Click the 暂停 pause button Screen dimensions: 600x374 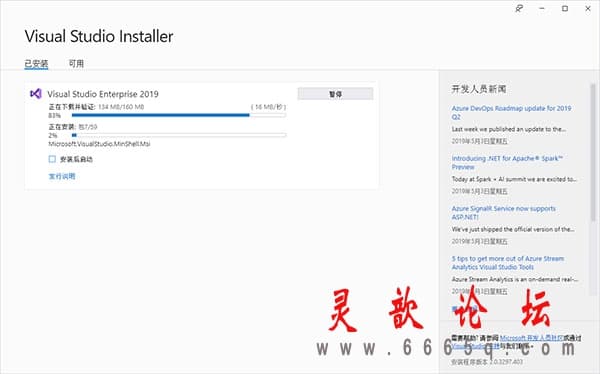335,94
